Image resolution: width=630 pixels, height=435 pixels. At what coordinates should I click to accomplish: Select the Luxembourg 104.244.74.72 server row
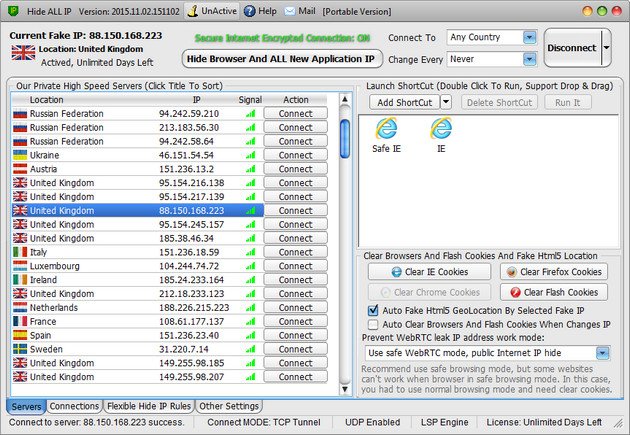point(138,266)
